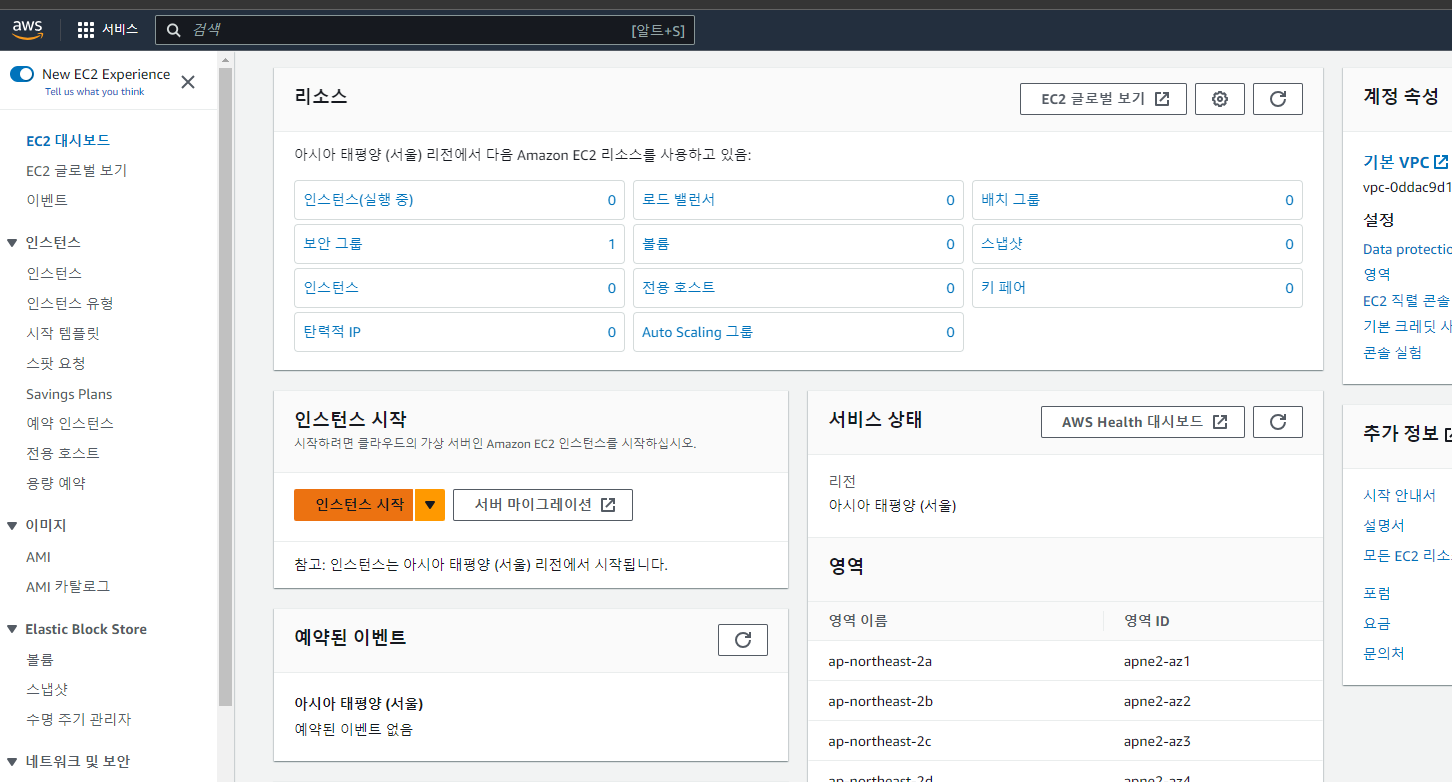Collapse the 네트워크 및 보안 section
1452x782 pixels.
click(12, 761)
